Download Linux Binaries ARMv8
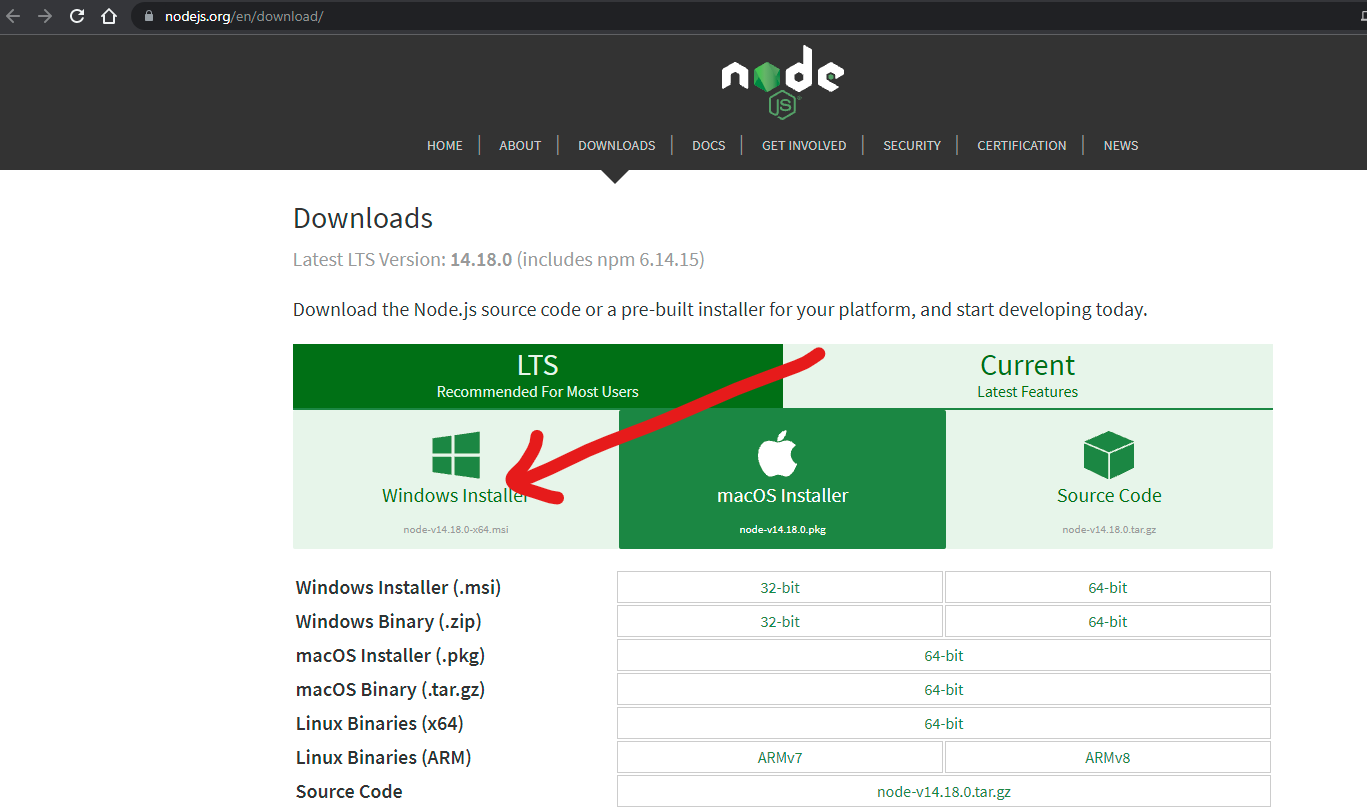 coord(1108,758)
